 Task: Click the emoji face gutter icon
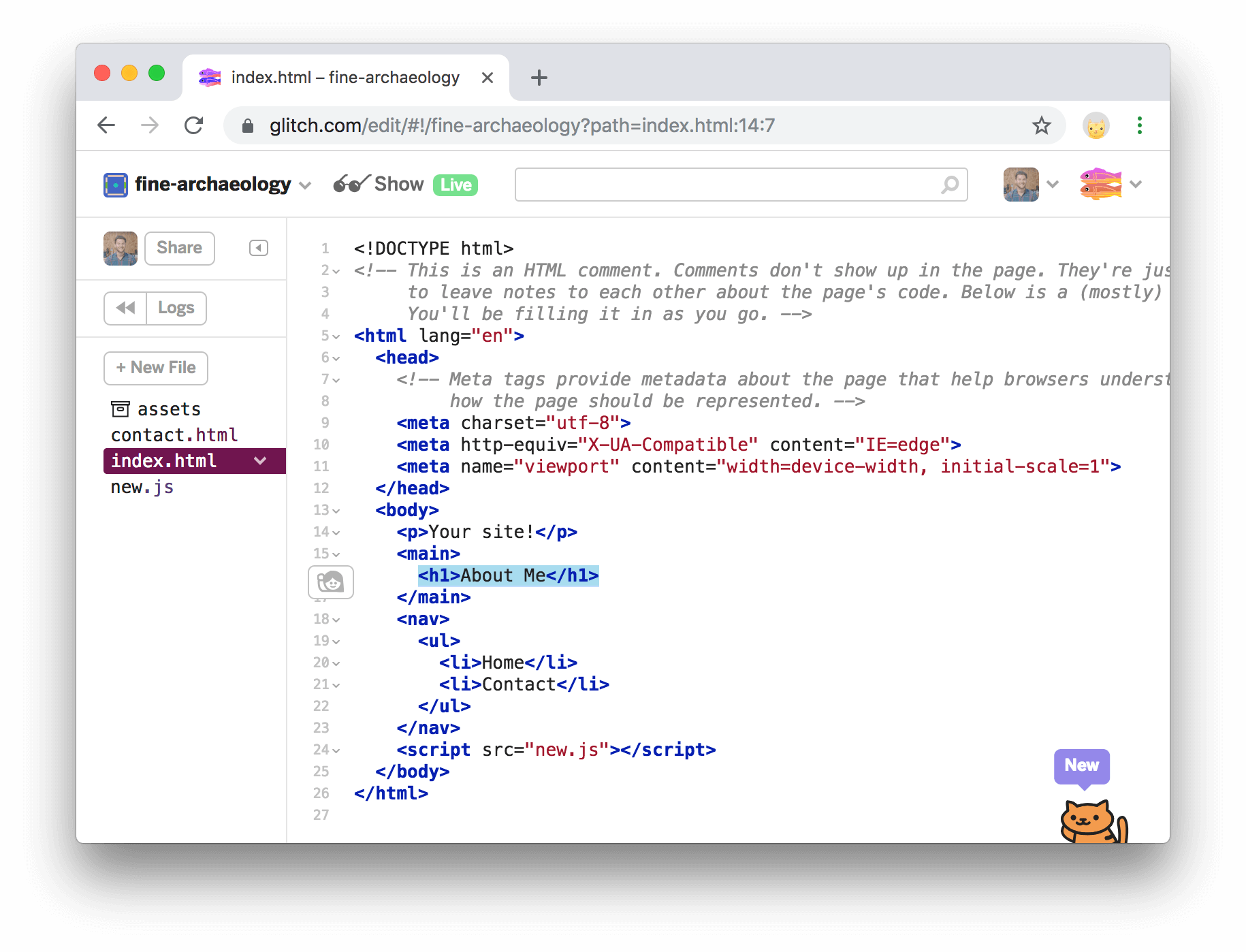pyautogui.click(x=331, y=582)
